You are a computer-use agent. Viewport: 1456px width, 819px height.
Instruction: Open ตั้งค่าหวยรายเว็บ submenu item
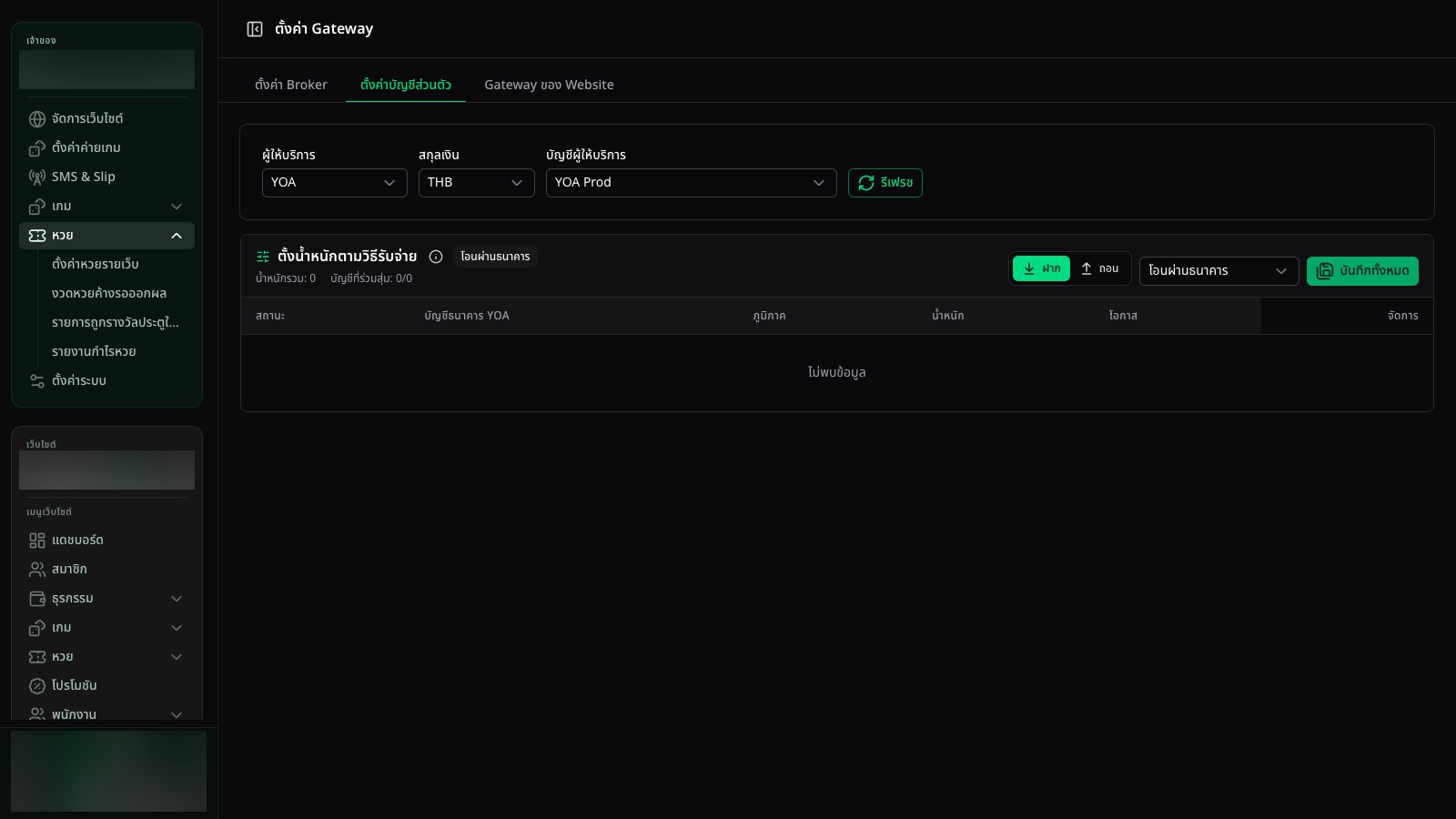point(96,264)
